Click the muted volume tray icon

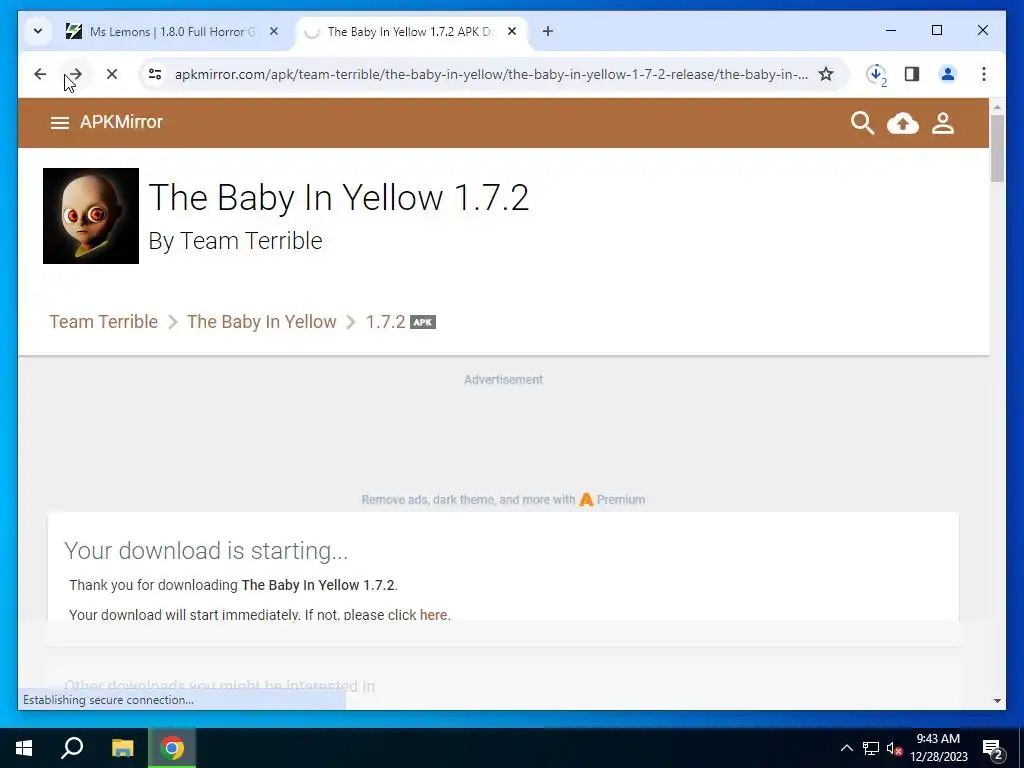pyautogui.click(x=894, y=748)
